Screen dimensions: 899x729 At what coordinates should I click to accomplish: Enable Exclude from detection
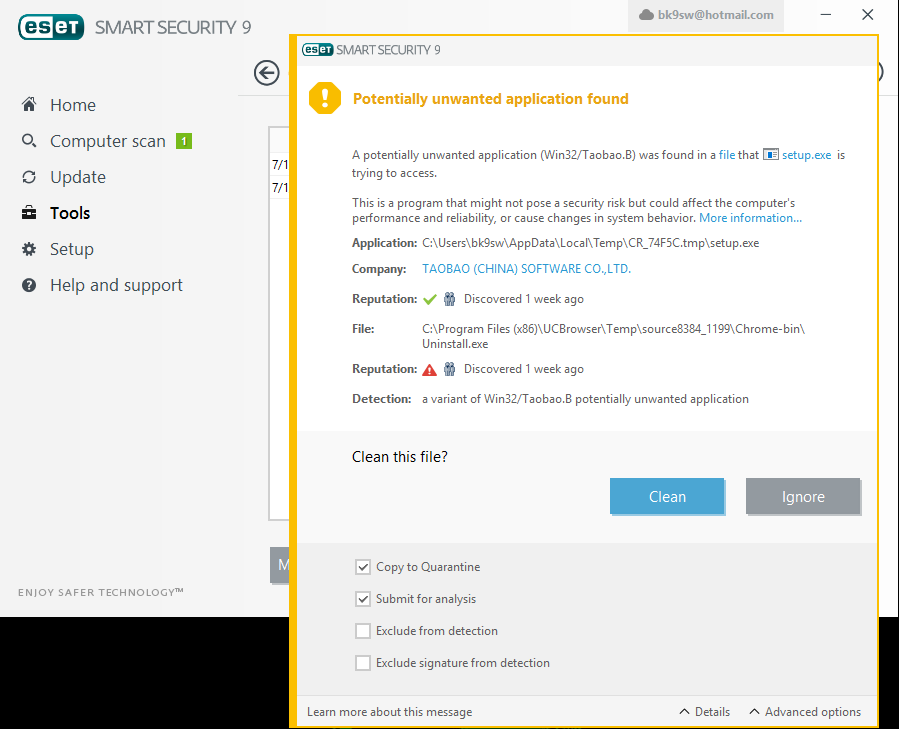363,631
